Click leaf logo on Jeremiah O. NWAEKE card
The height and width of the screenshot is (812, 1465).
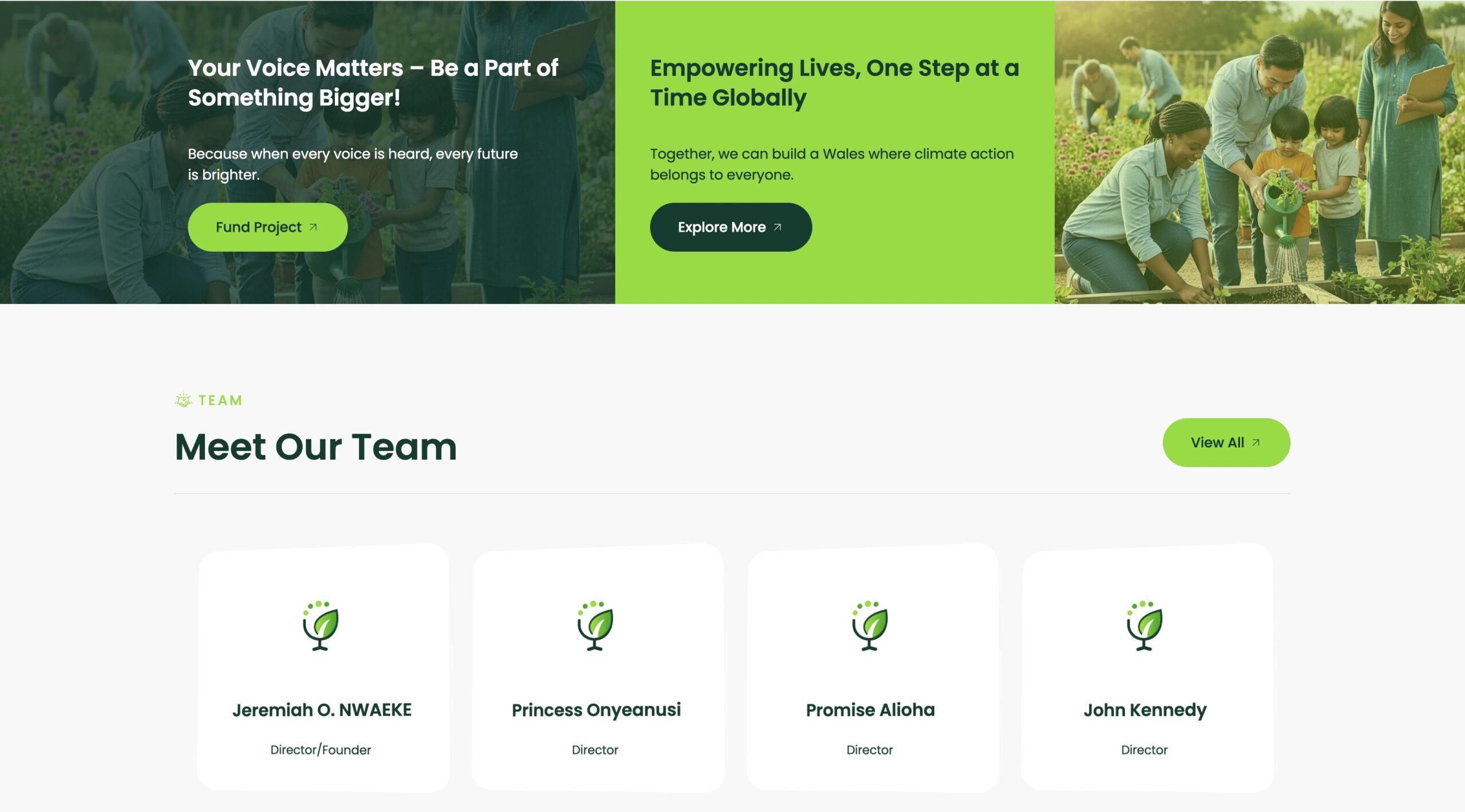click(x=320, y=625)
